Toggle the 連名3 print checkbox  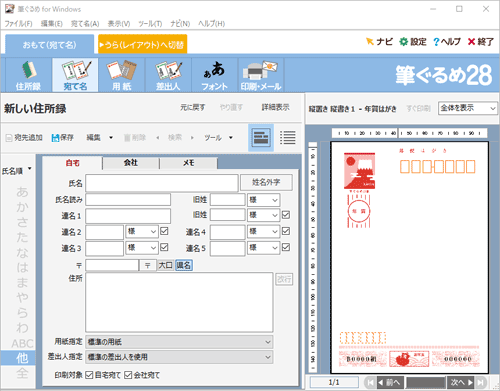tap(164, 247)
